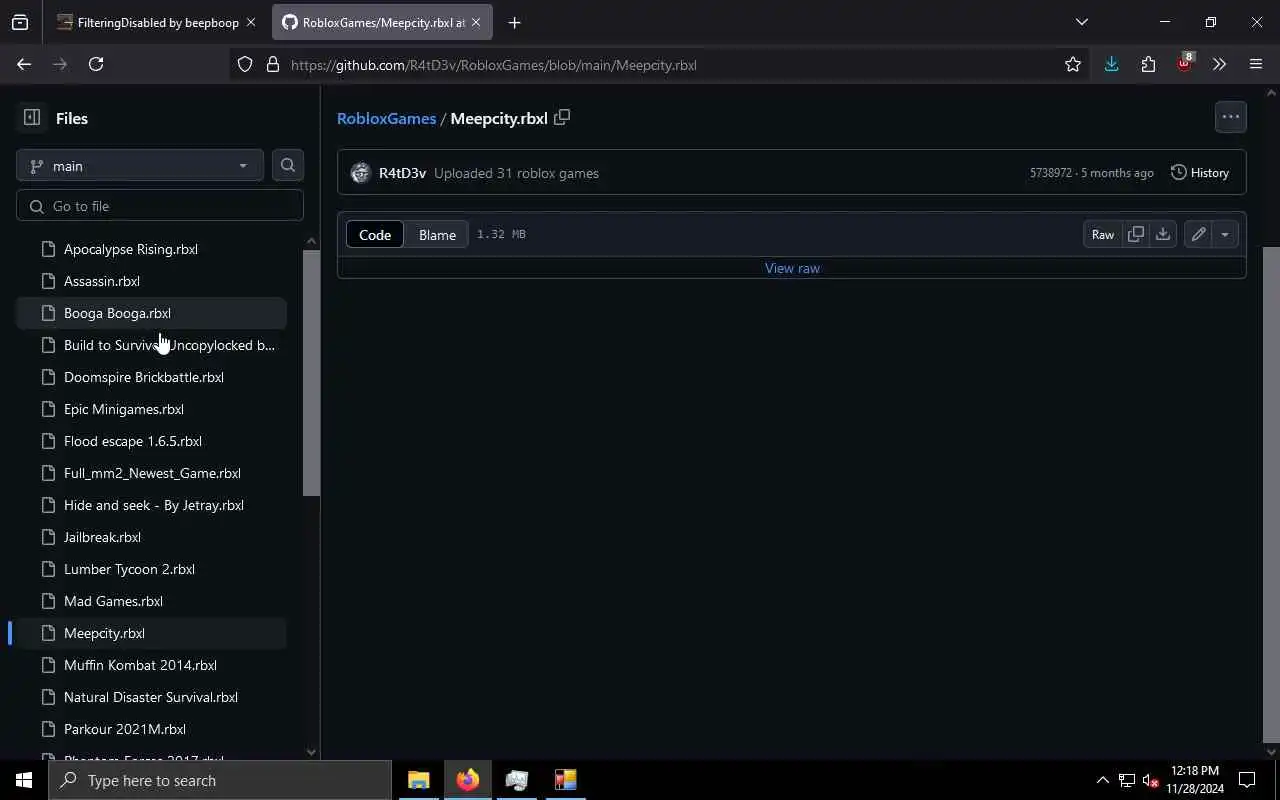The image size is (1280, 800).
Task: Download raw file icon
Action: tap(1162, 234)
